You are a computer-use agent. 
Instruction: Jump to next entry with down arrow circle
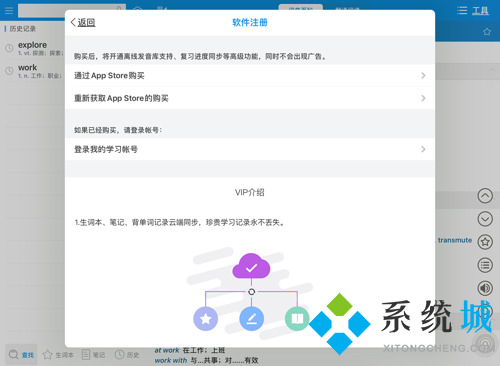pyautogui.click(x=485, y=219)
